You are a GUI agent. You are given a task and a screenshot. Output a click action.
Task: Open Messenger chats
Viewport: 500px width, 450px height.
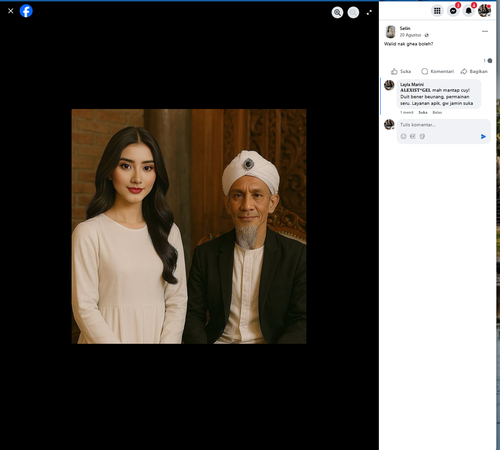coord(453,11)
